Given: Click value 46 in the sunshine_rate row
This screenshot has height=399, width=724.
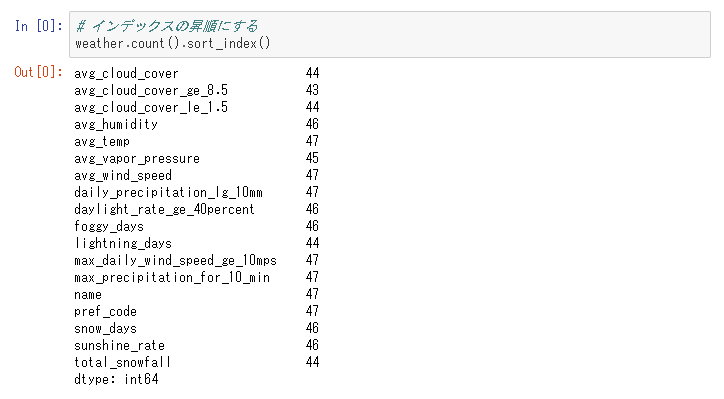Looking at the screenshot, I should [x=312, y=345].
